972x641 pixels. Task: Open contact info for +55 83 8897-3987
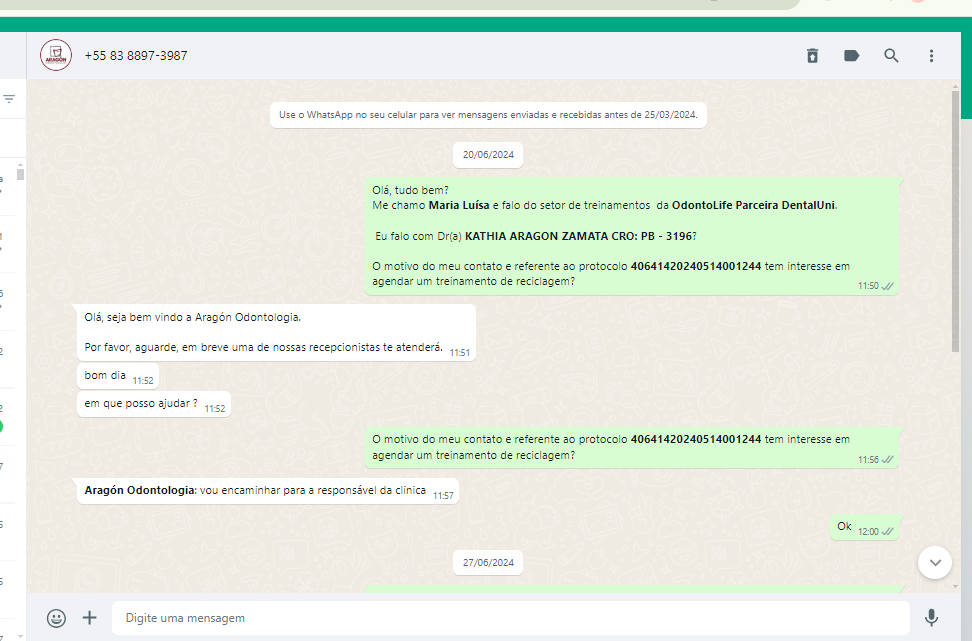136,56
